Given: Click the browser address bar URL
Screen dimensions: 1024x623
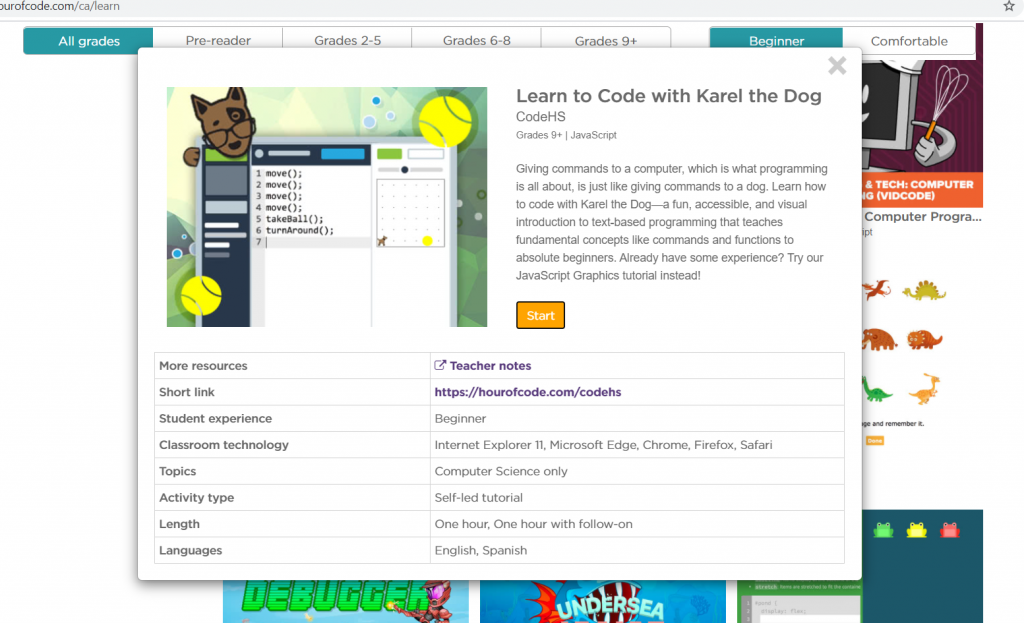Looking at the screenshot, I should pos(60,6).
